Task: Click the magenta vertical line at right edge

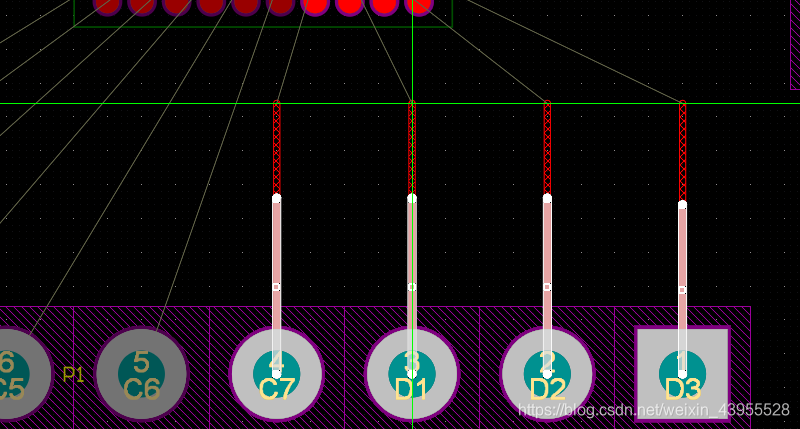Action: [791, 45]
